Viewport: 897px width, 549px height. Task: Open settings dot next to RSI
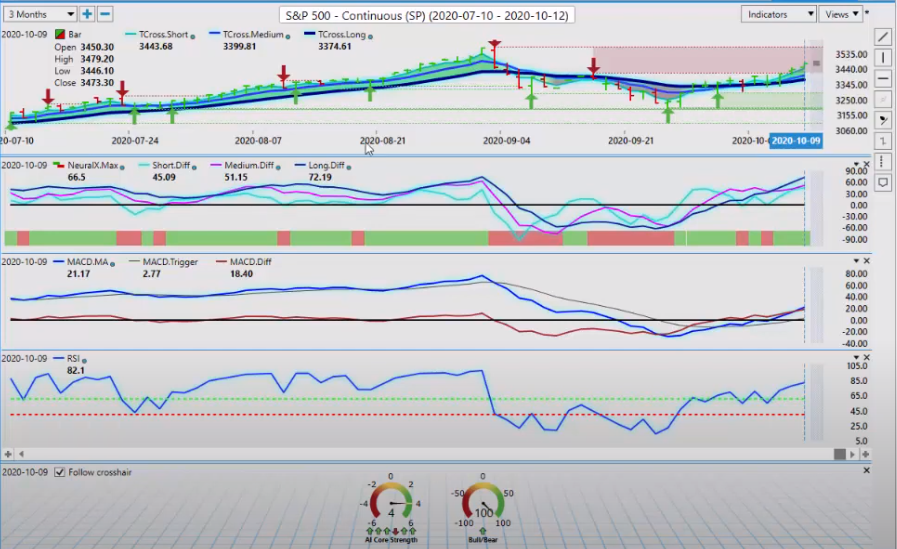[x=84, y=361]
